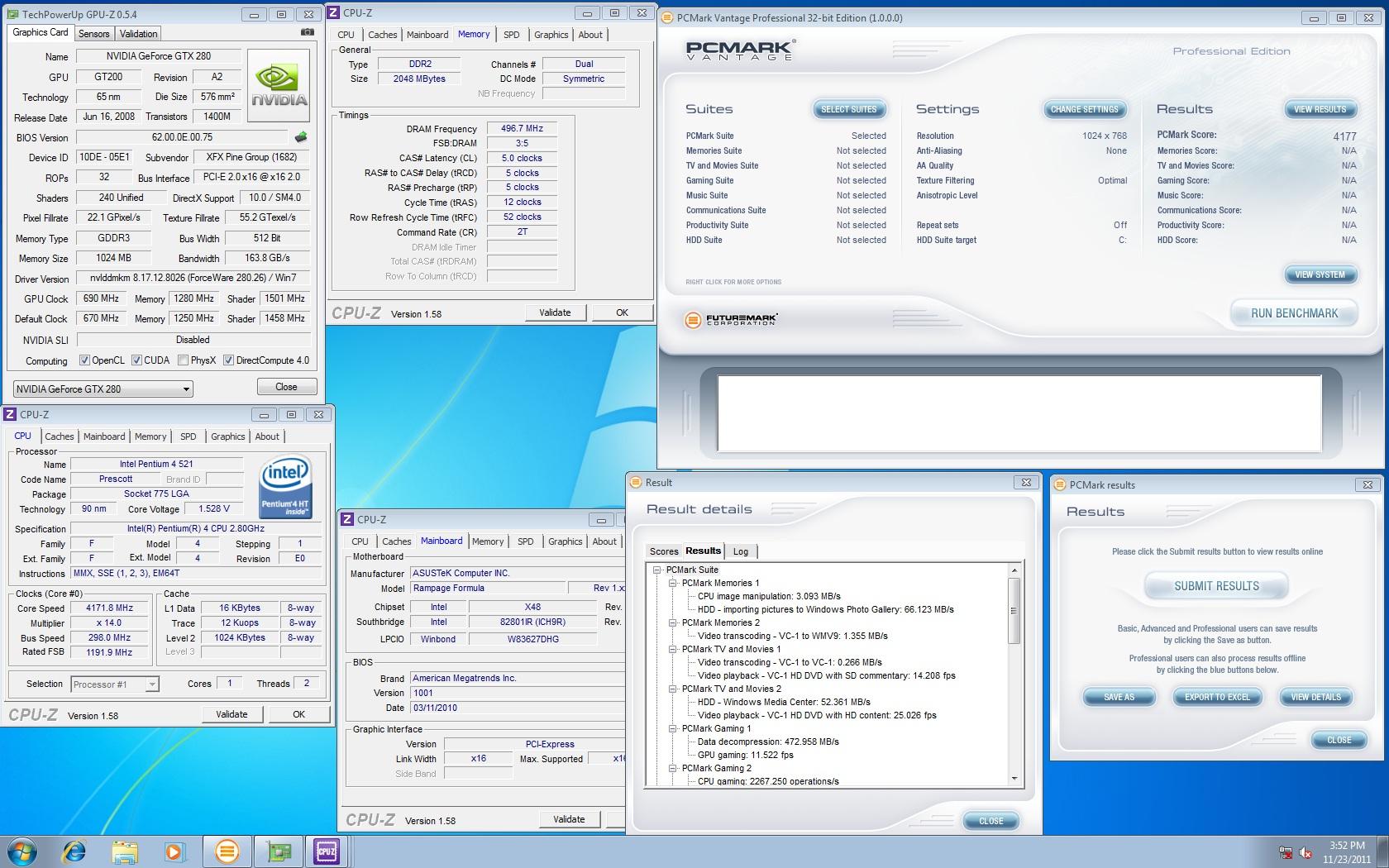Viewport: 1389px width, 868px height.
Task: Minimize the GPU-Z window
Action: tap(254, 14)
